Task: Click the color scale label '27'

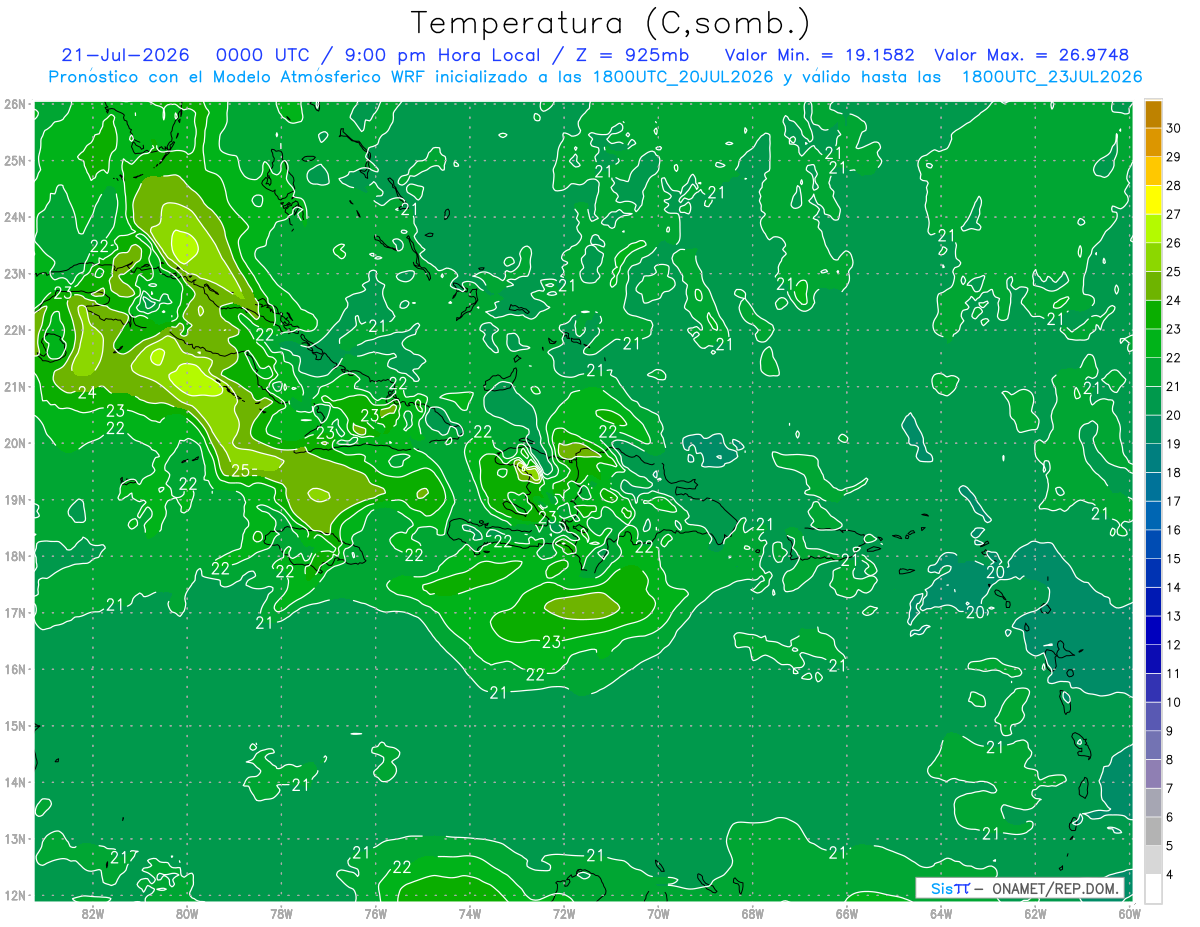Action: (1173, 214)
